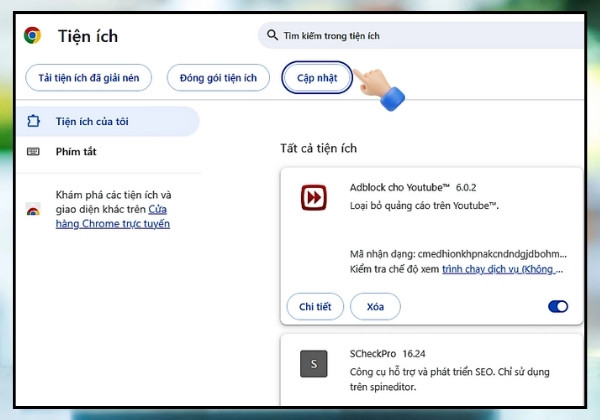Screen dimensions: 600x420
Task: Click the Chrome logo icon beside Tiện ích
Action: [32, 35]
